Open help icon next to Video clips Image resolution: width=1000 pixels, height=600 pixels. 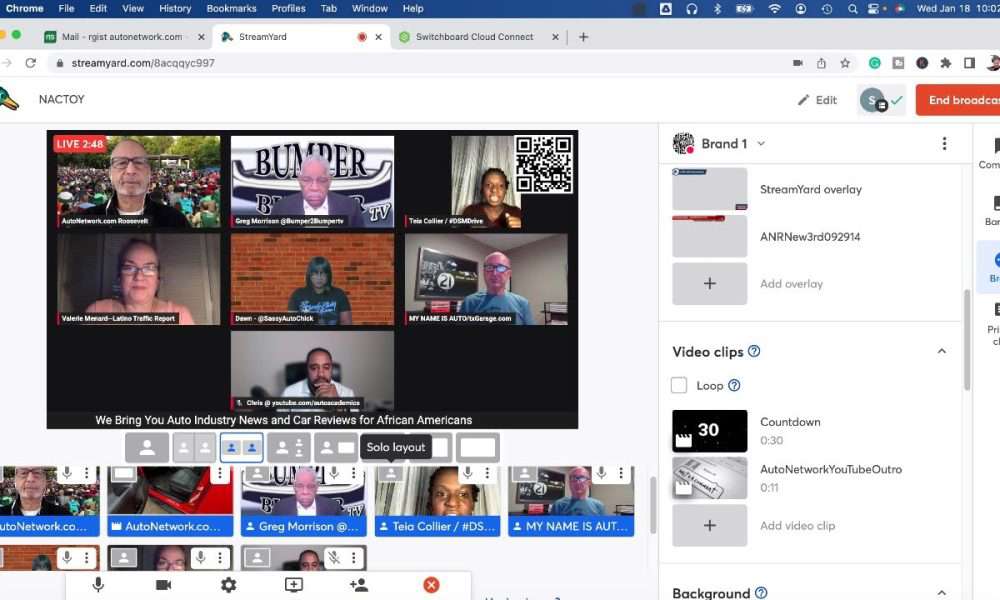(754, 351)
